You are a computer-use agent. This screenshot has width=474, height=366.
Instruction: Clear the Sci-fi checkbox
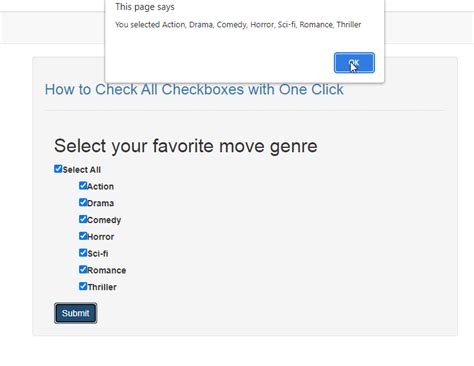83,253
